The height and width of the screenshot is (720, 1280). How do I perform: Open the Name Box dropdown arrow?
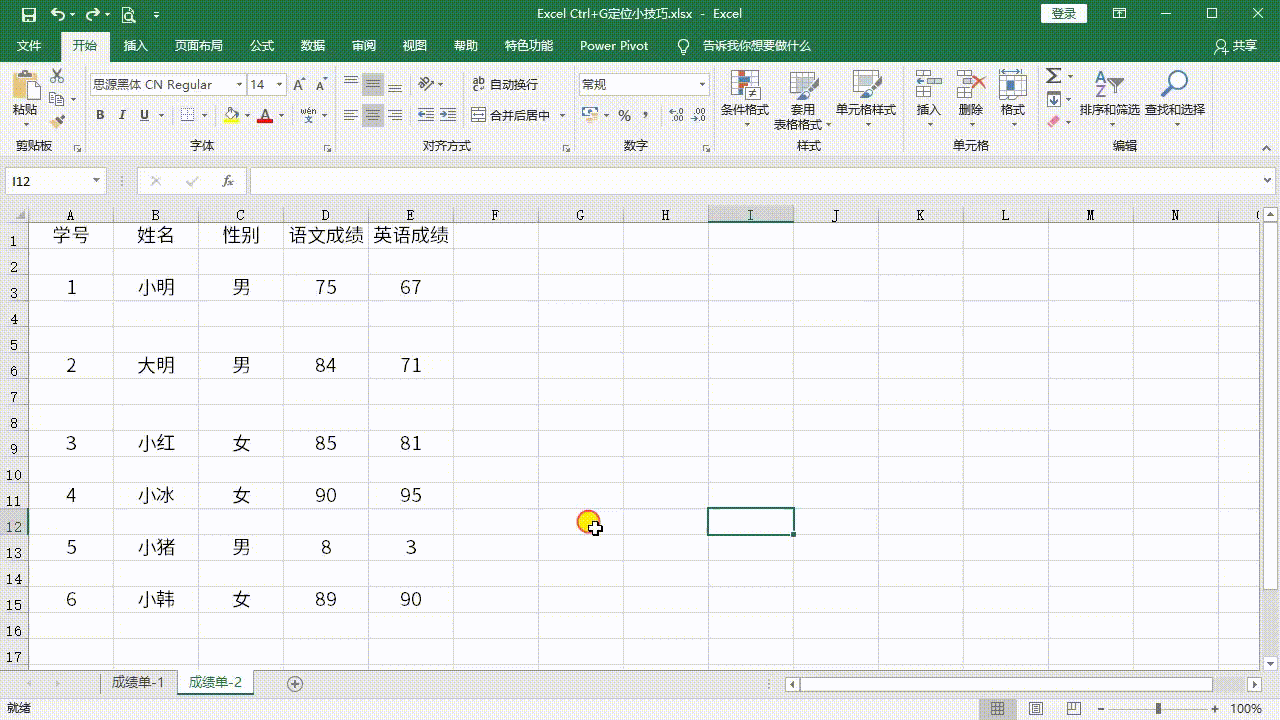[97, 181]
